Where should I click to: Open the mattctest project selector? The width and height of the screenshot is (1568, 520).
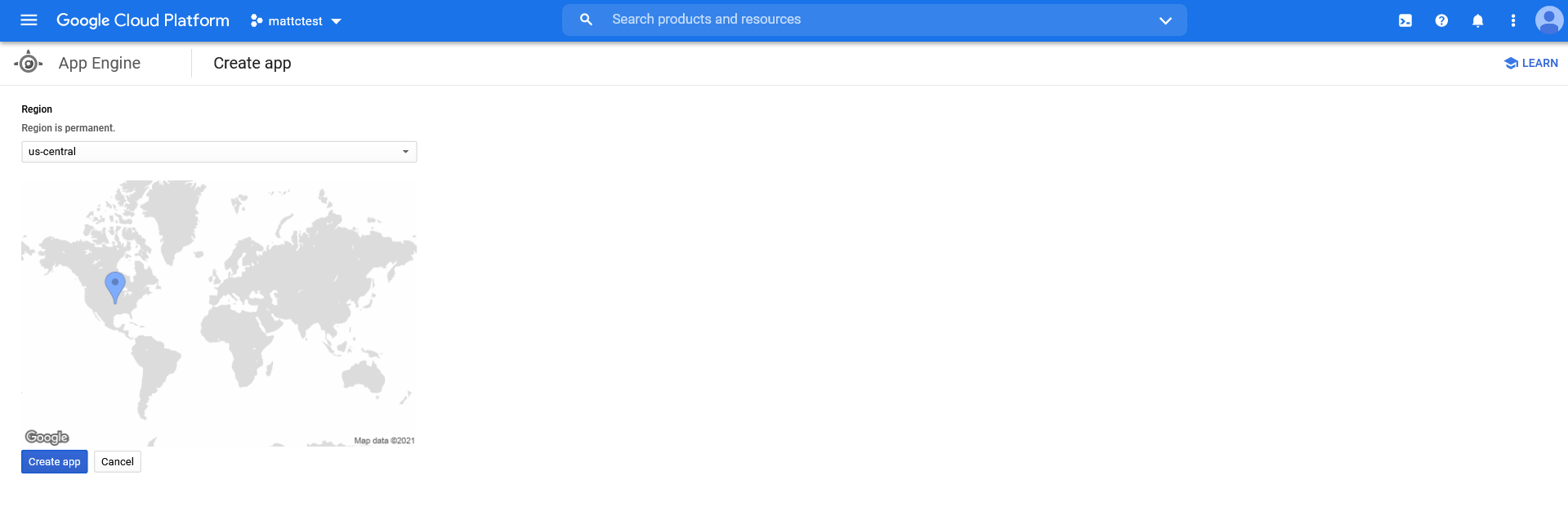296,21
